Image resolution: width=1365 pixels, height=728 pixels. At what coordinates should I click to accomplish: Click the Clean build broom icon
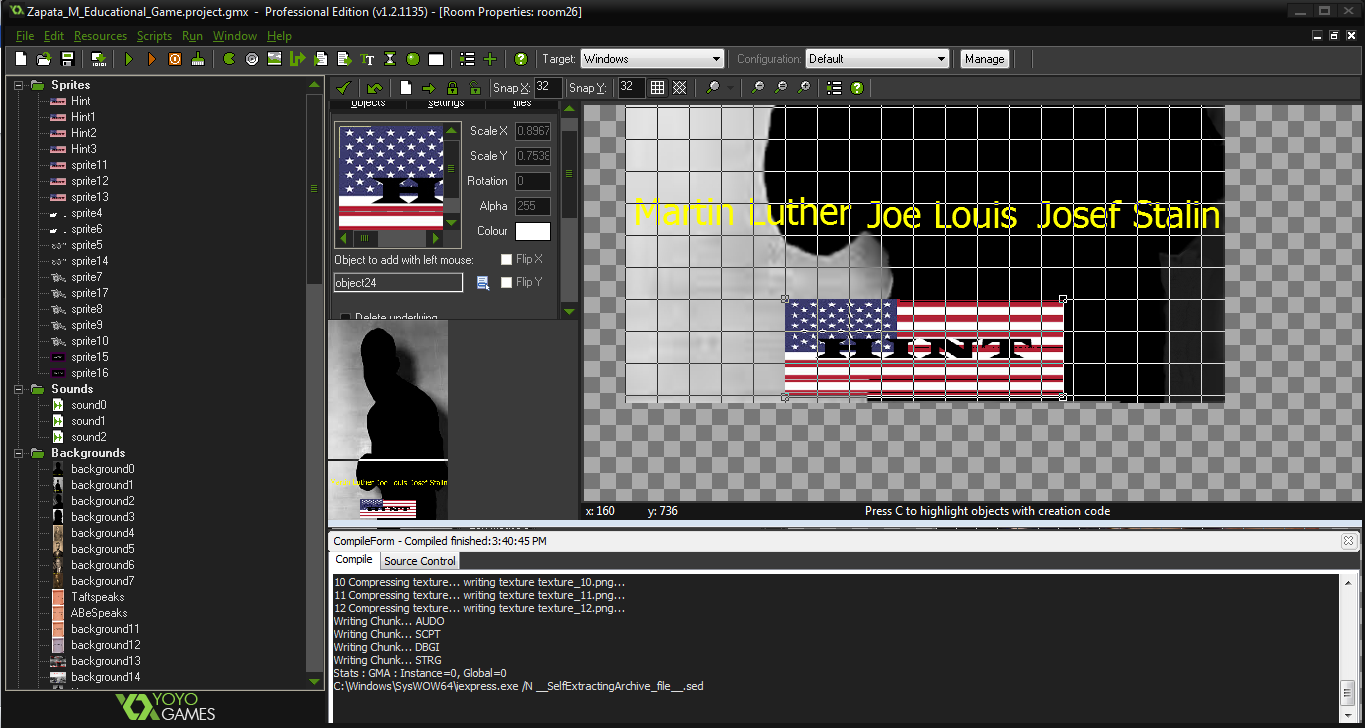click(198, 59)
